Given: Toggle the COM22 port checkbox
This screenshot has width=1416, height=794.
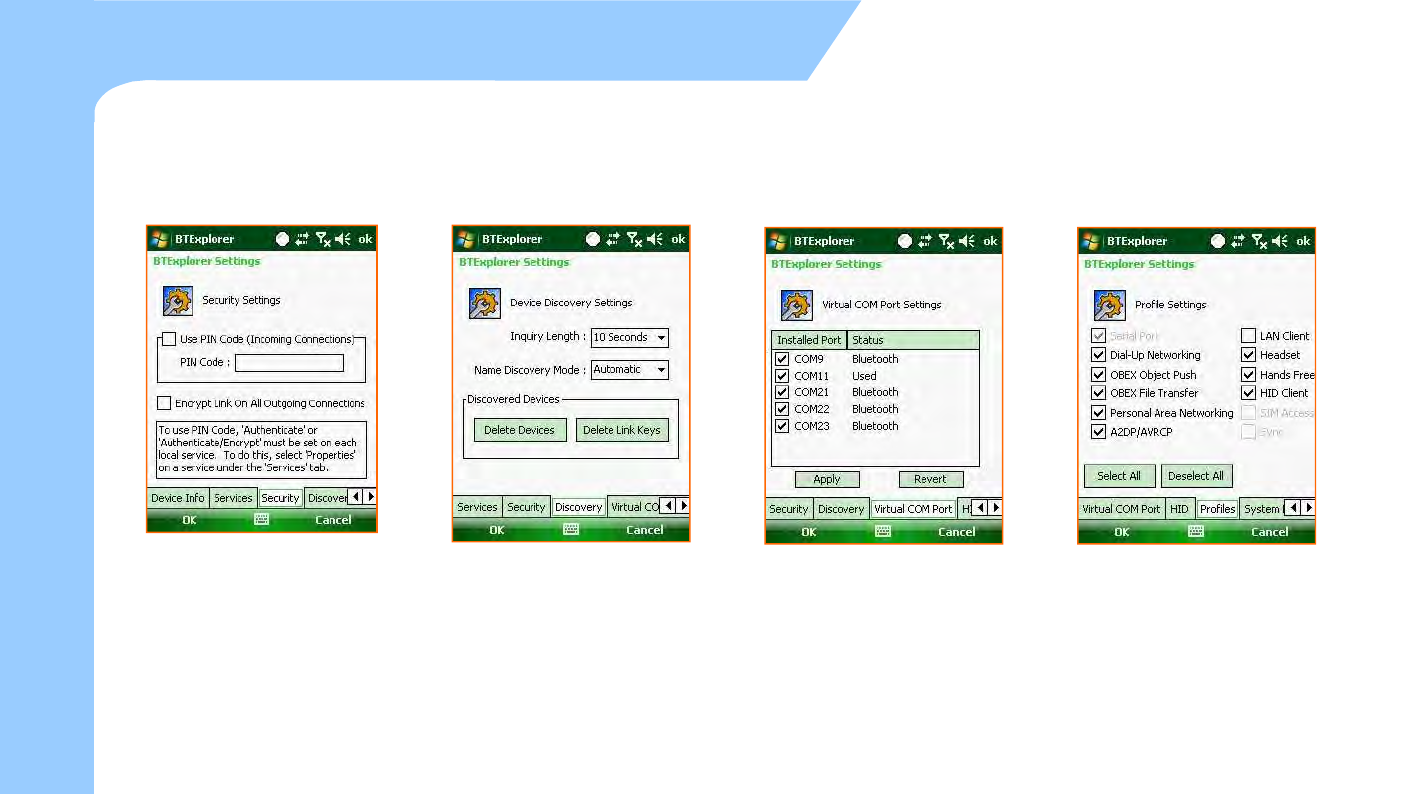Looking at the screenshot, I should (782, 409).
